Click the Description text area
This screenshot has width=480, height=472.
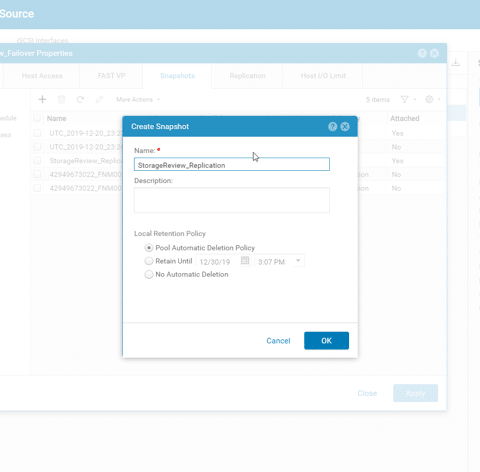click(x=232, y=200)
